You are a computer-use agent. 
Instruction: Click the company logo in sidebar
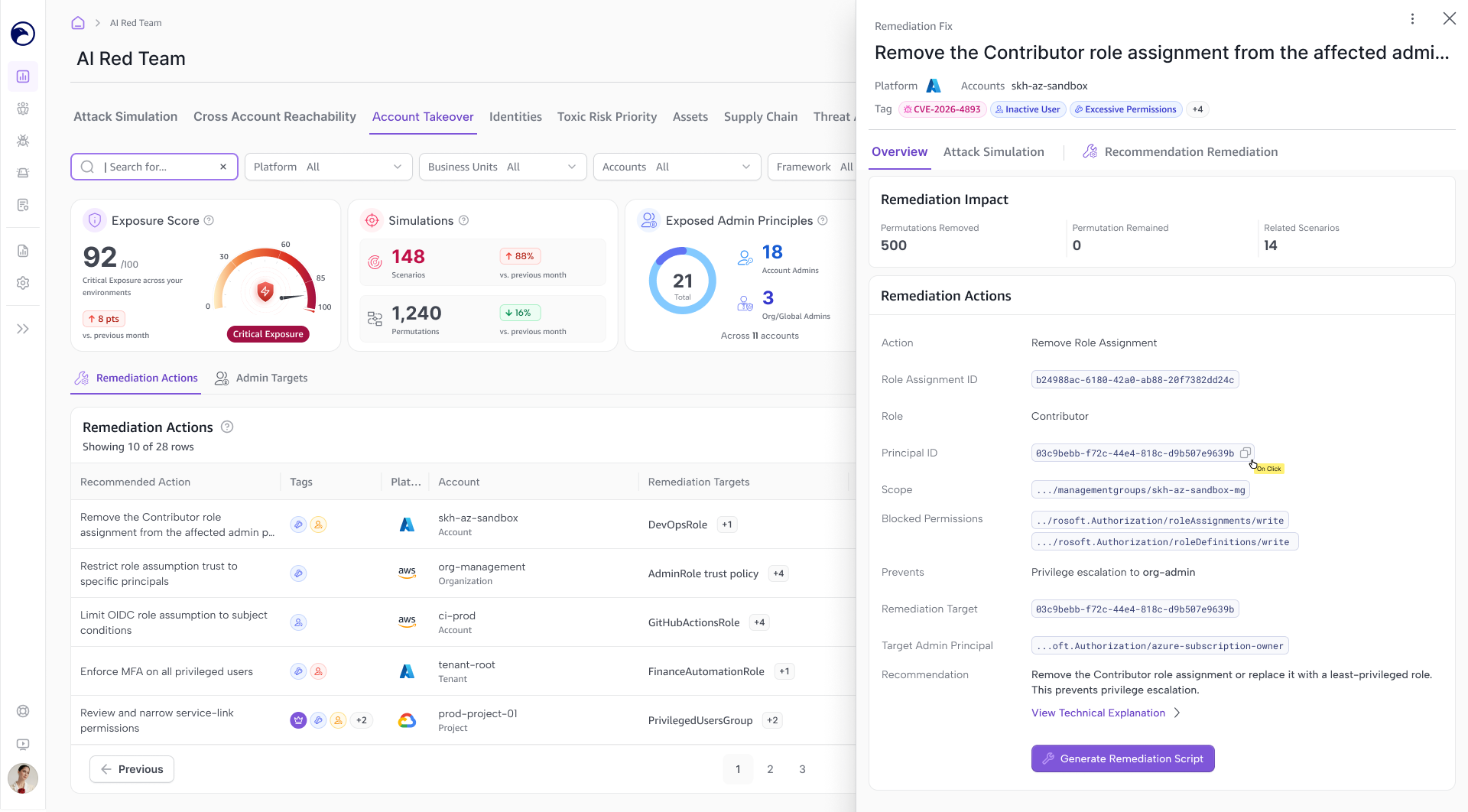[x=23, y=34]
